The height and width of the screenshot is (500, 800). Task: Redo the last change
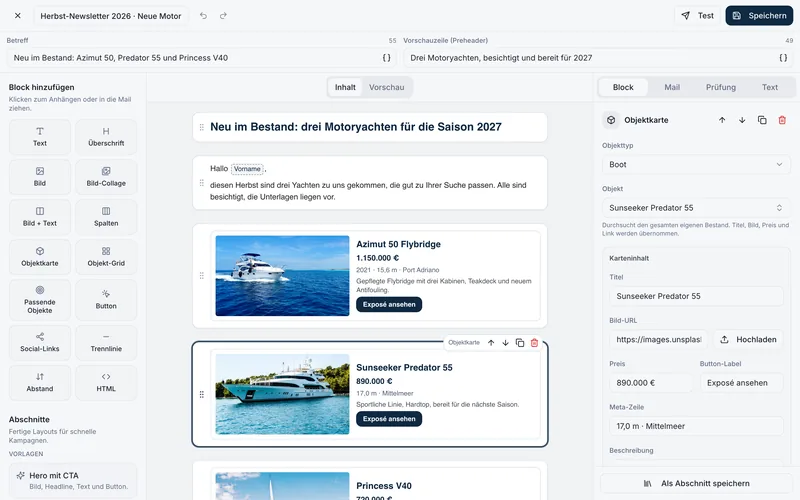click(223, 16)
